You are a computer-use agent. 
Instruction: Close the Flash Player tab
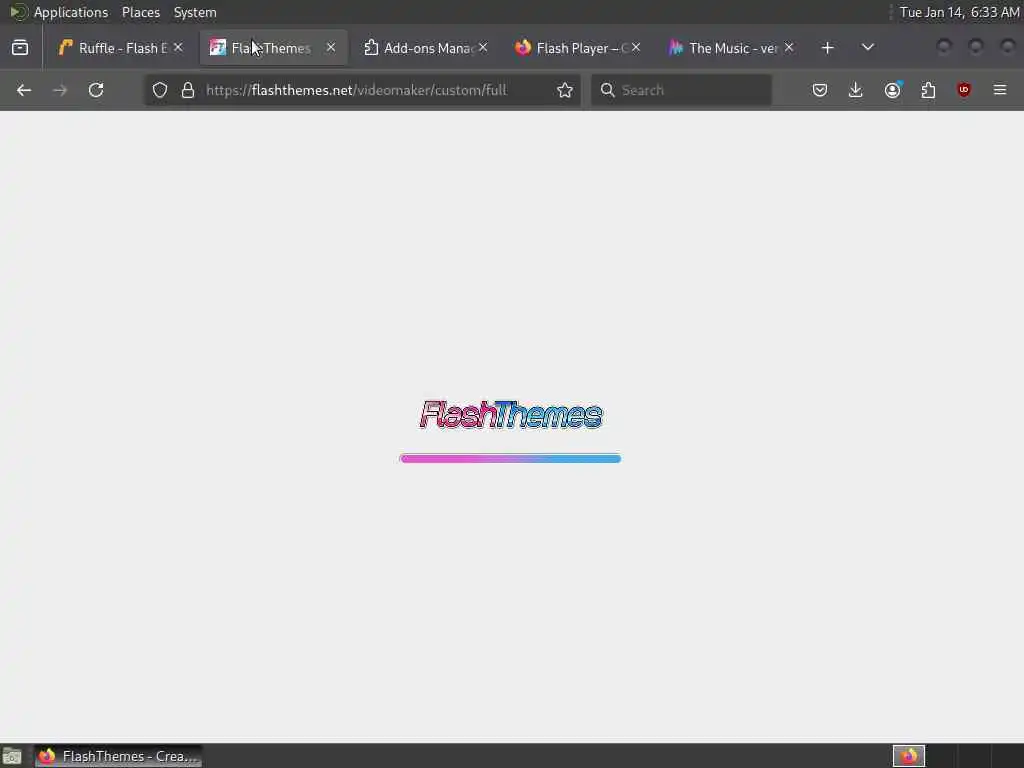pyautogui.click(x=636, y=48)
